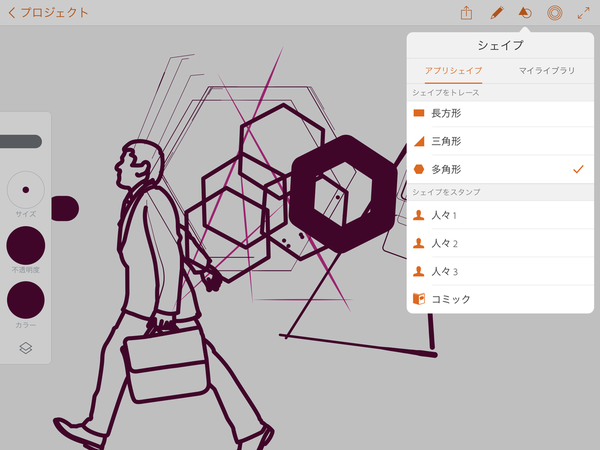Click the person icon beside 人々 2
The width and height of the screenshot is (600, 450).
[x=419, y=243]
